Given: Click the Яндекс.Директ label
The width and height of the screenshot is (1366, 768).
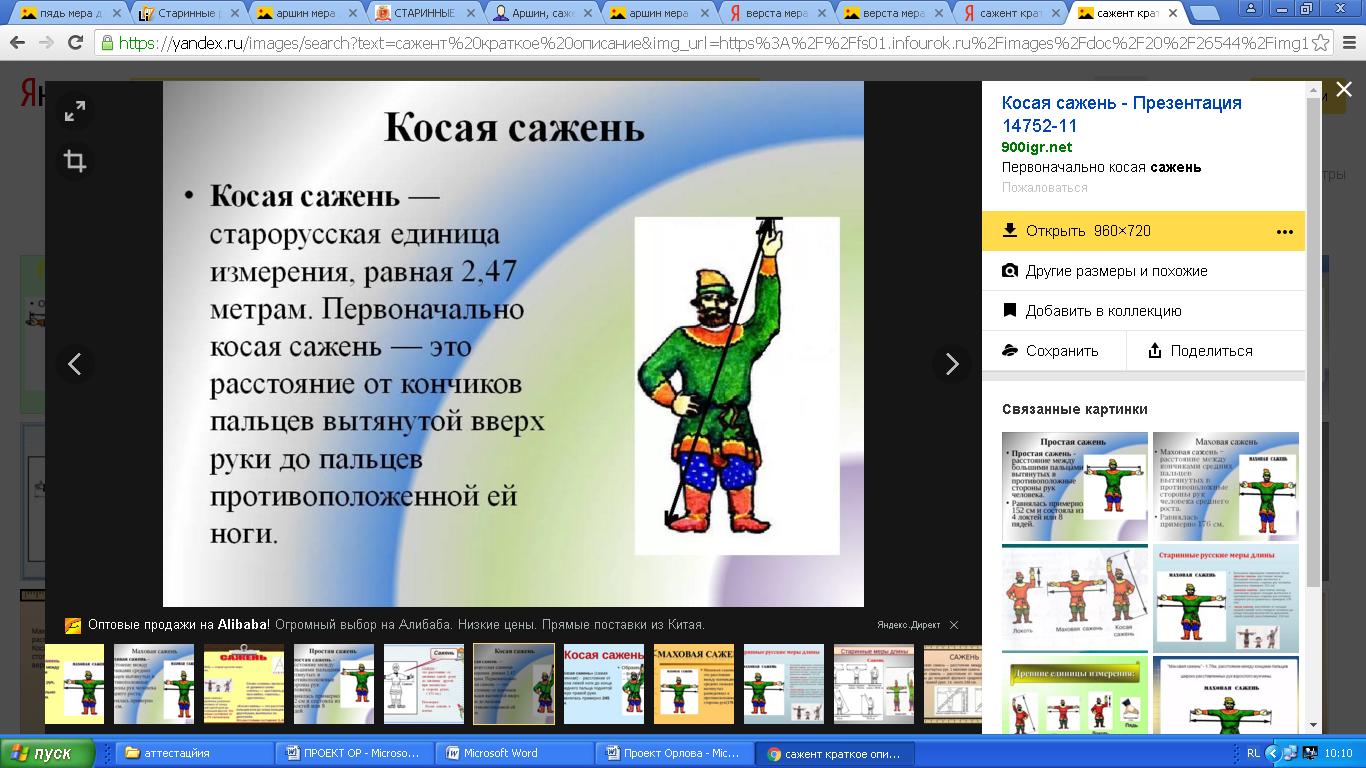Looking at the screenshot, I should click(x=908, y=625).
